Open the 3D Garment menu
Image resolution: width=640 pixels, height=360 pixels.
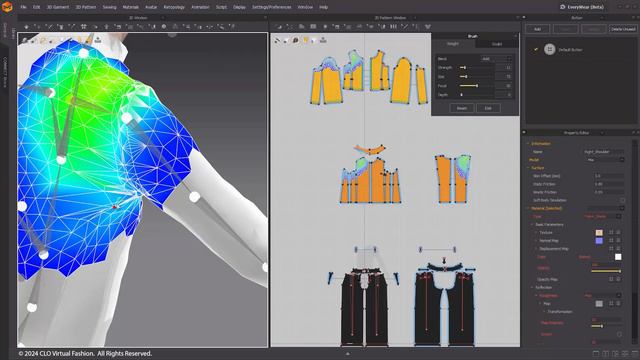(x=58, y=7)
